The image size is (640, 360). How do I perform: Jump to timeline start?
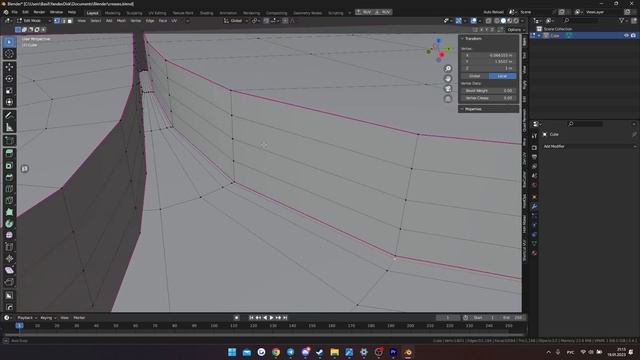click(251, 318)
